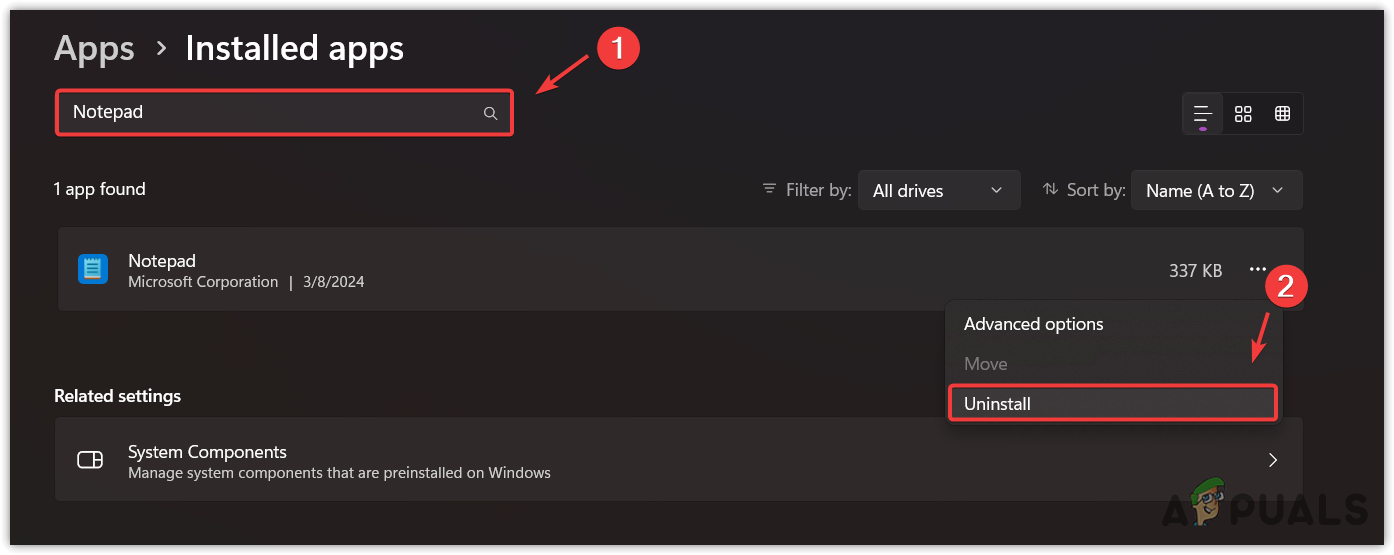The height and width of the screenshot is (555, 1394).
Task: Select Advanced options from the context menu
Action: [x=1033, y=324]
